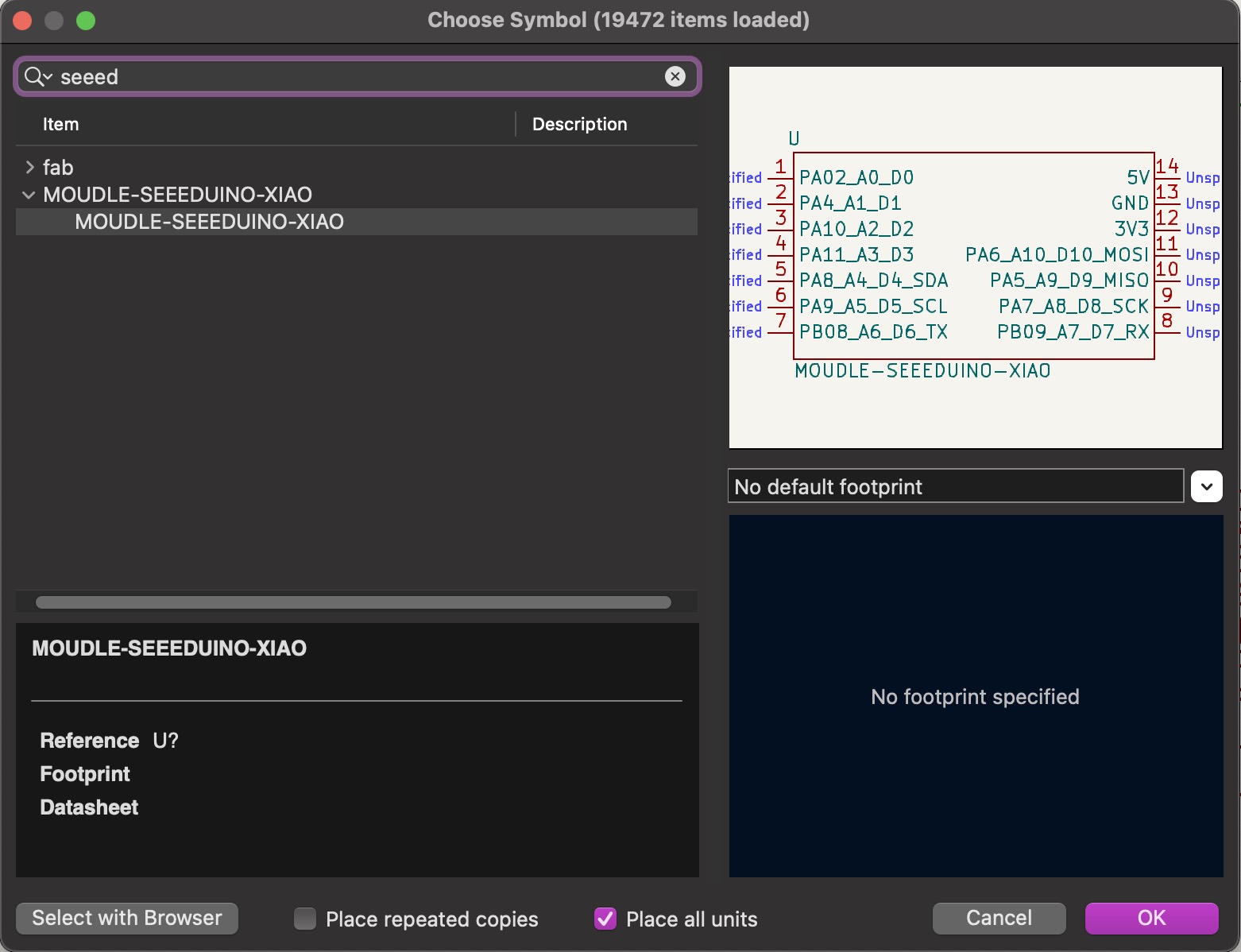
Task: Select the fab library row
Action: [x=357, y=167]
